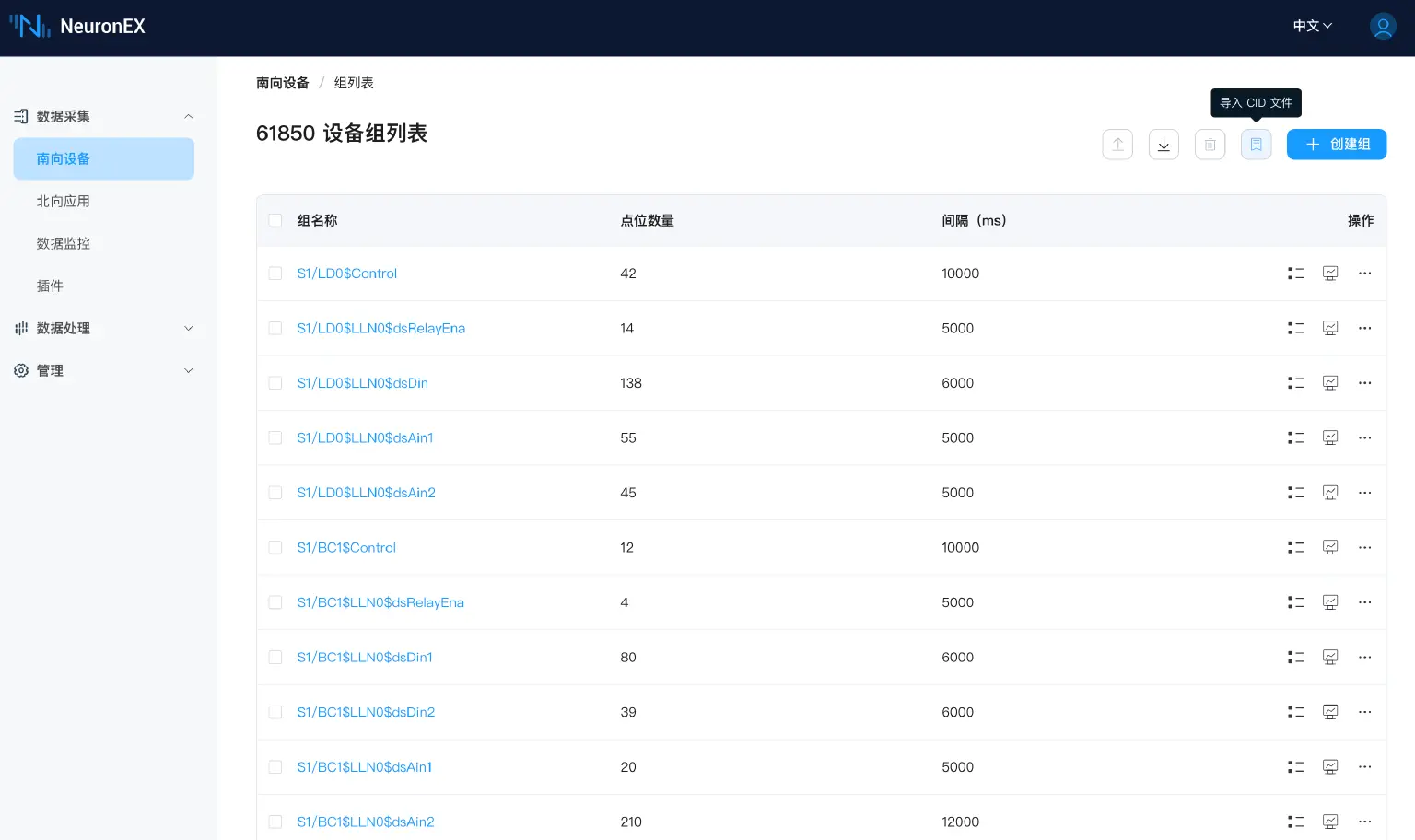Open more options for S1/BC1$Control row
Screen dimensions: 1415x840
tap(1364, 547)
